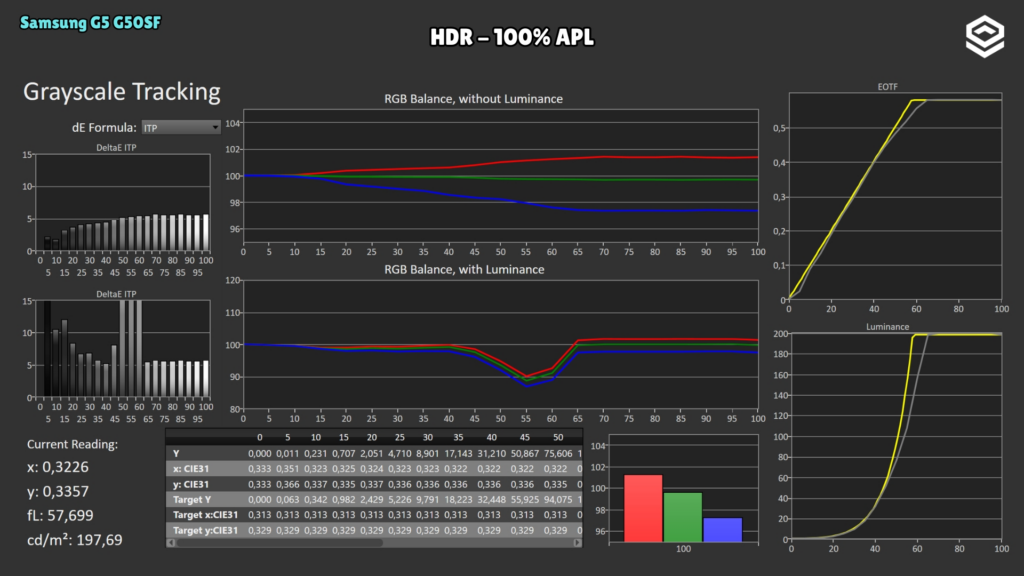Click the table column header 45
1024x576 pixels.
524,438
